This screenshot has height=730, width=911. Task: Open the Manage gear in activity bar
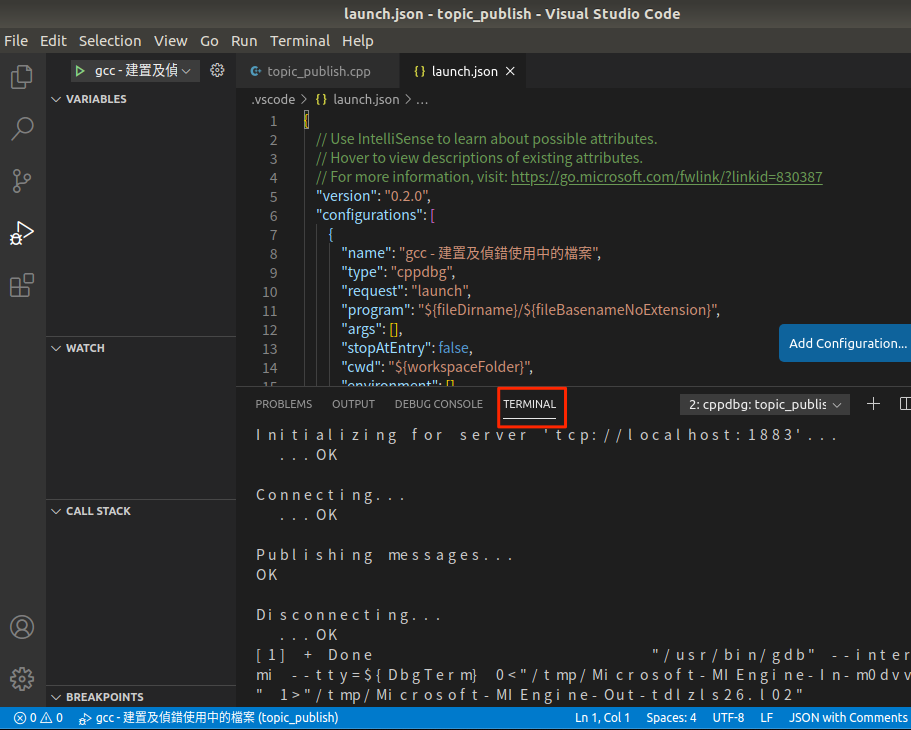(x=22, y=678)
